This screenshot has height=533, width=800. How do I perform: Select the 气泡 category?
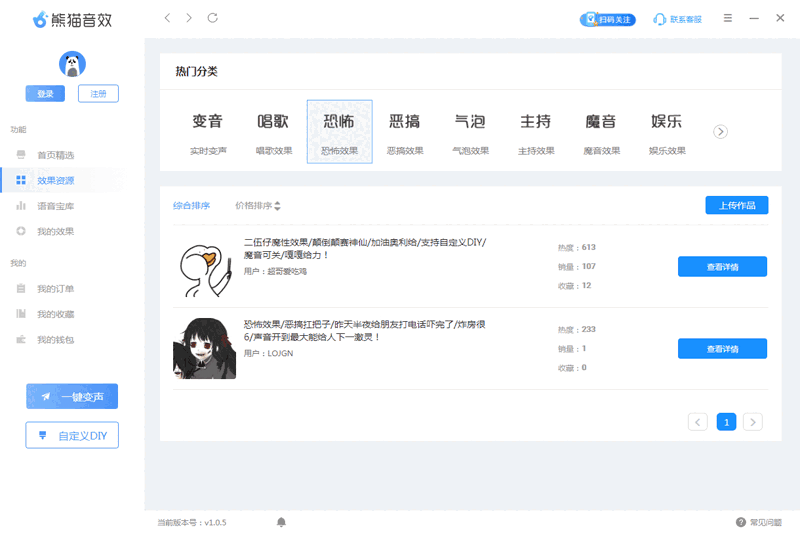point(470,132)
